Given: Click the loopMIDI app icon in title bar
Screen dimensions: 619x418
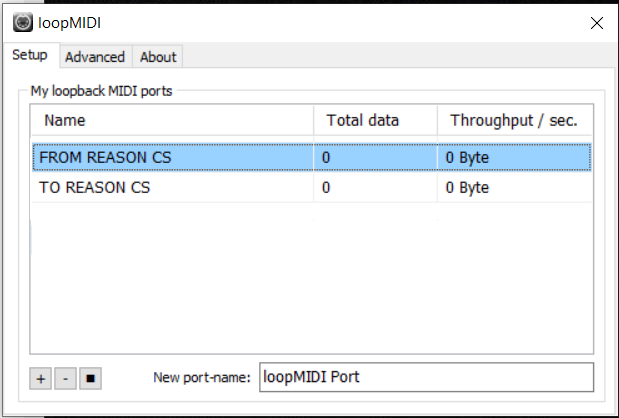Looking at the screenshot, I should pos(21,22).
